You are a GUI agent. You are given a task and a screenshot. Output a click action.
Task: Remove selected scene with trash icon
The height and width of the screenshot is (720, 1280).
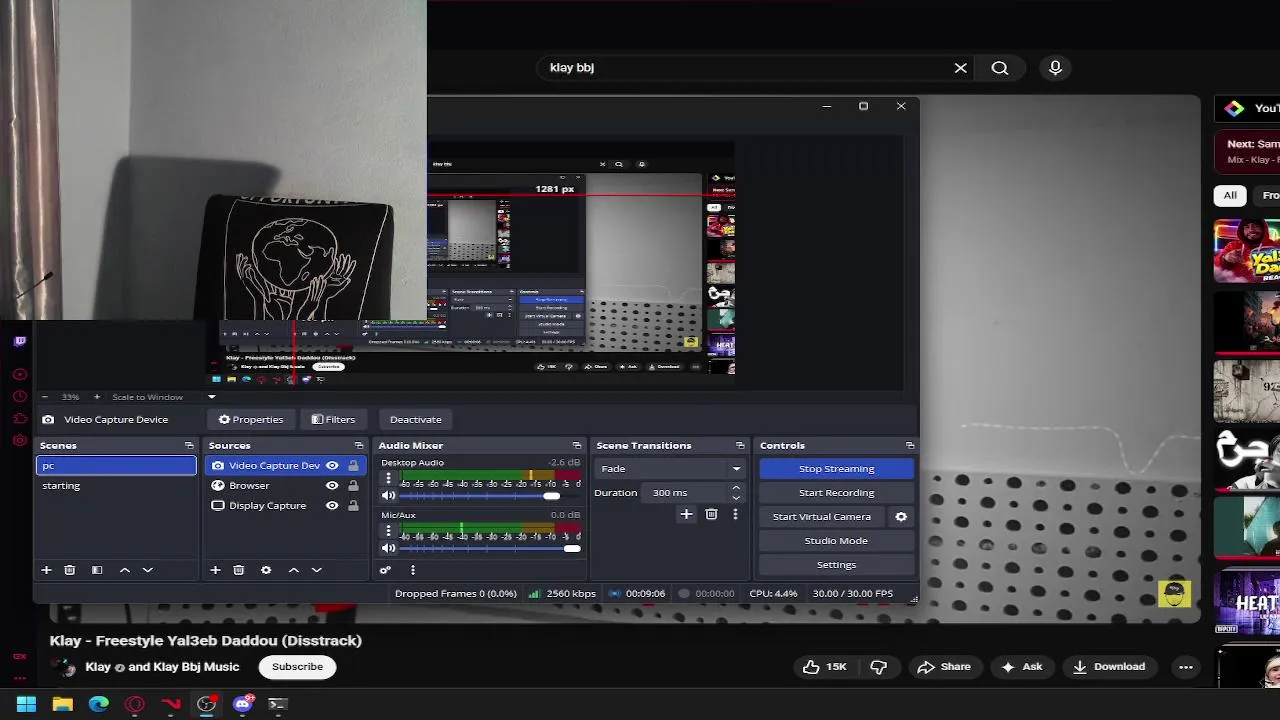click(70, 570)
